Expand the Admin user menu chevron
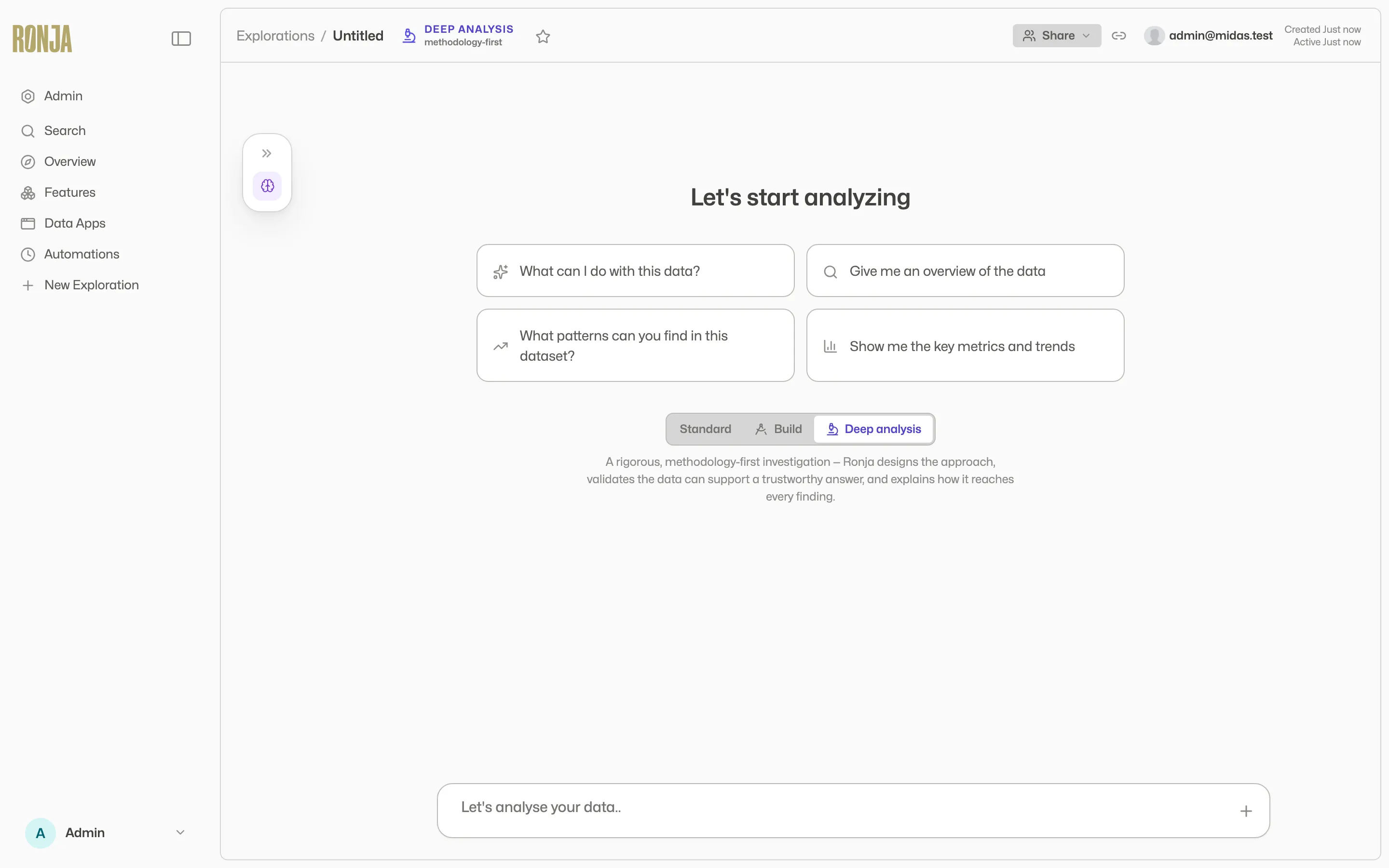The image size is (1389, 868). tap(180, 833)
